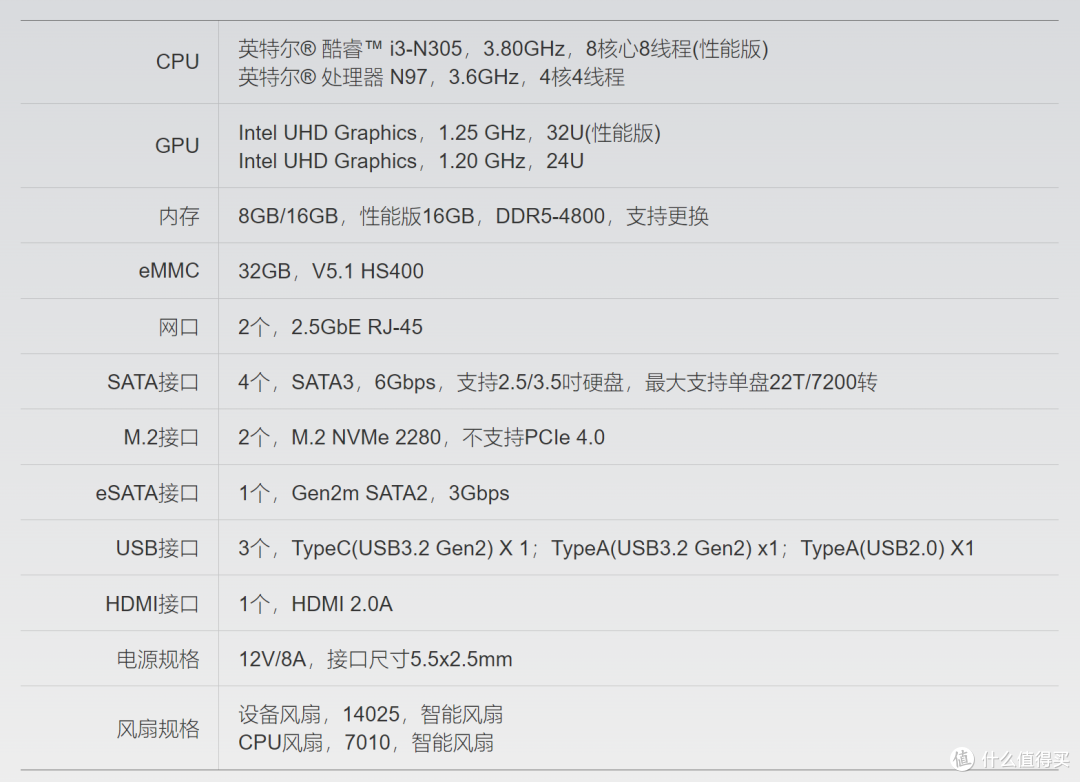Select the CPU row label
Viewport: 1080px width, 782px height.
point(178,62)
